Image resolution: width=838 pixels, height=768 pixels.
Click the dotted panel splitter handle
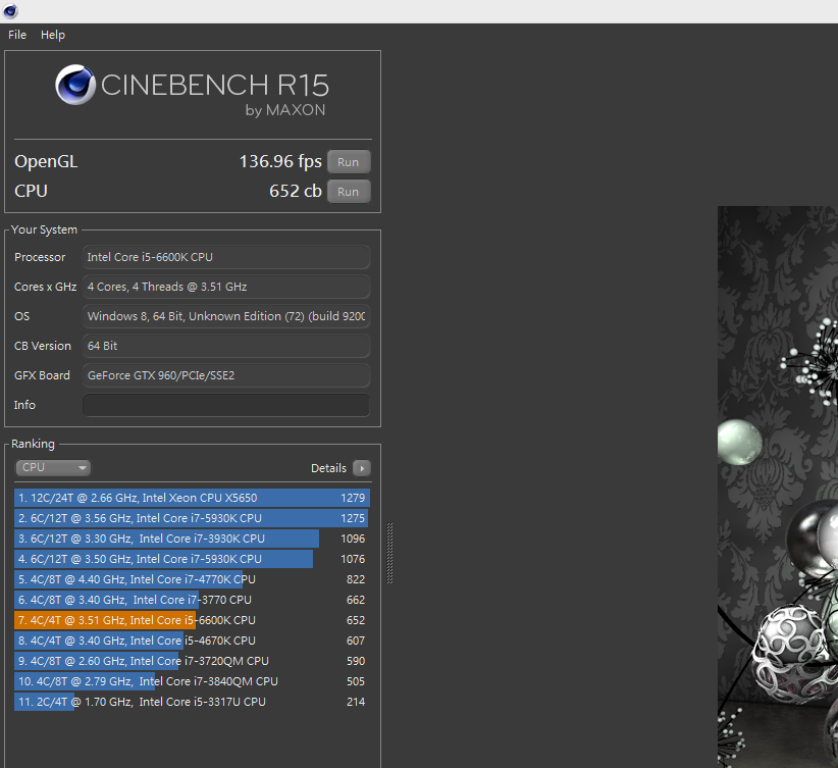(x=390, y=553)
